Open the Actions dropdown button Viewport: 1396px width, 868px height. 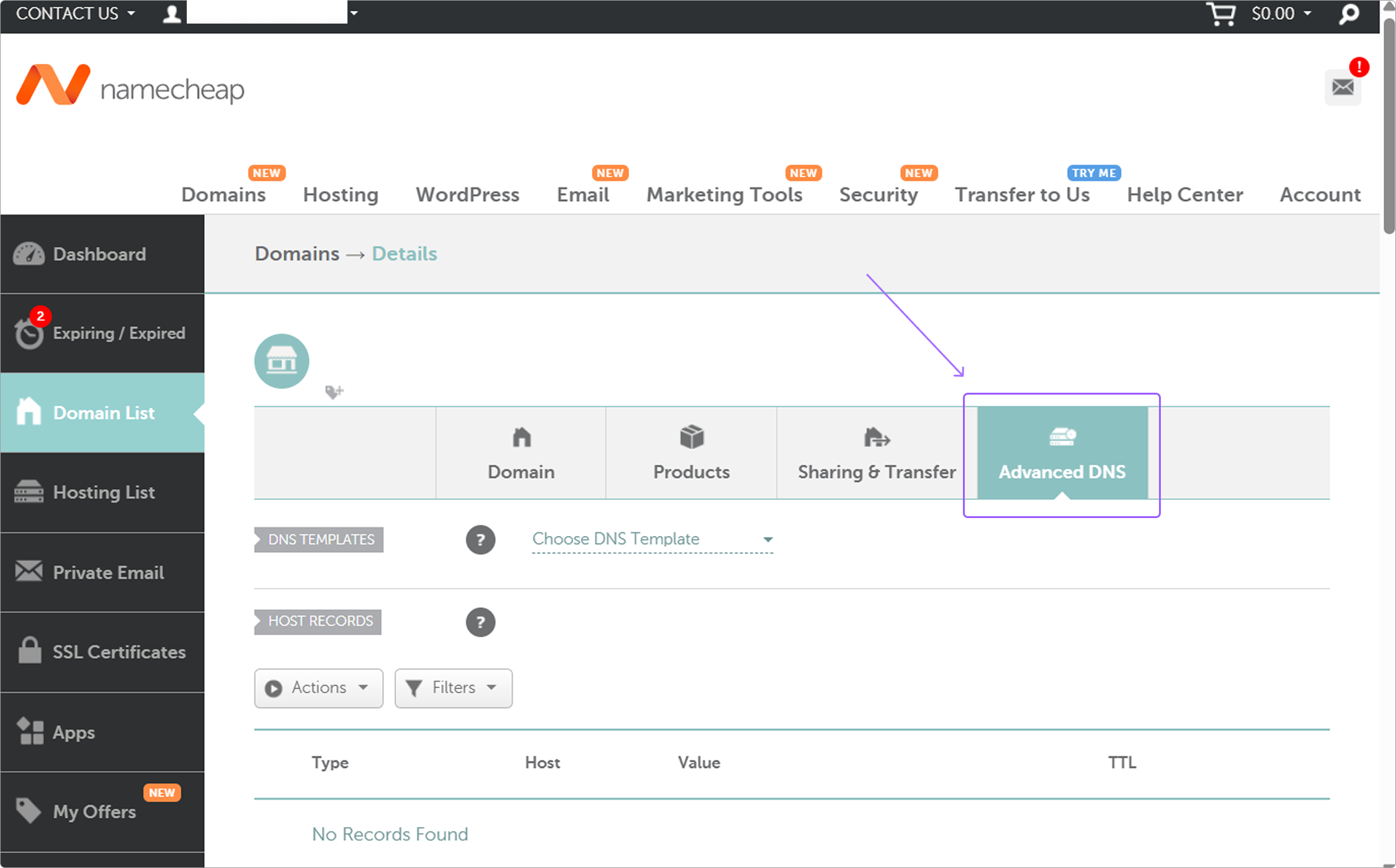point(319,688)
